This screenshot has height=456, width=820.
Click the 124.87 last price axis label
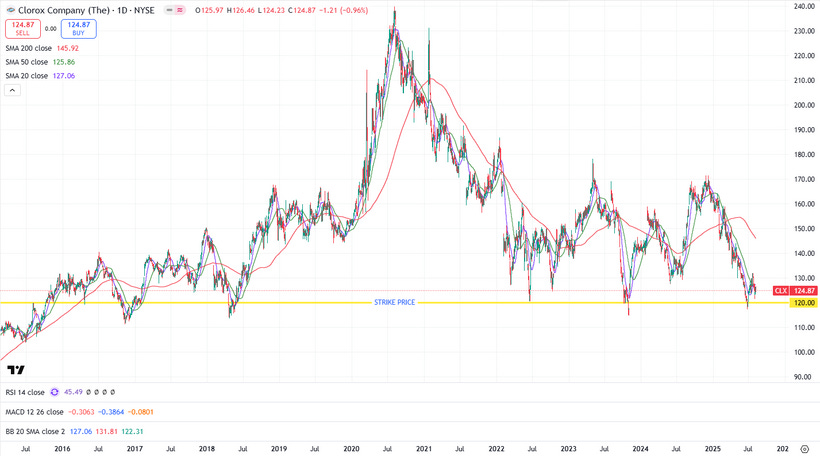[x=804, y=291]
